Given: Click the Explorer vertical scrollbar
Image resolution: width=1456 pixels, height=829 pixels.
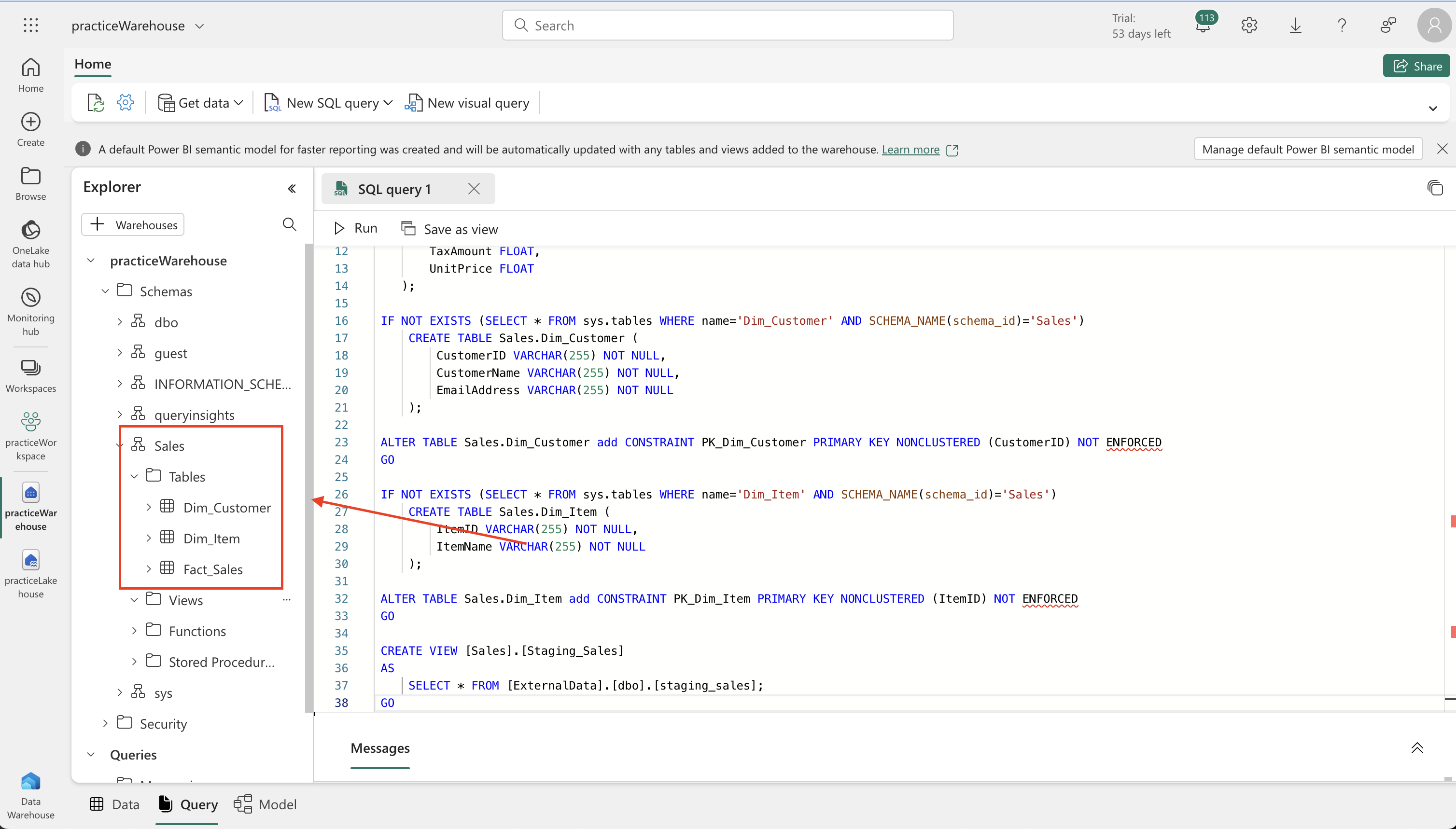Looking at the screenshot, I should pyautogui.click(x=308, y=478).
